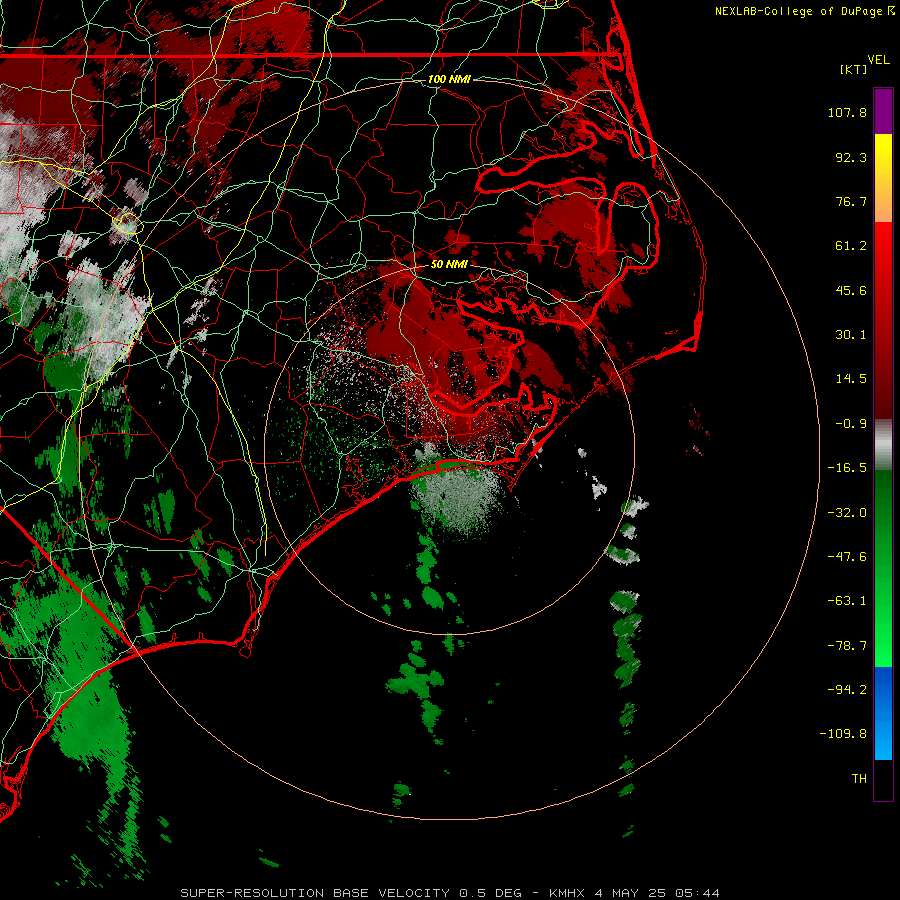This screenshot has height=900, width=900.
Task: Click the -47.6 legend value
Action: [847, 557]
